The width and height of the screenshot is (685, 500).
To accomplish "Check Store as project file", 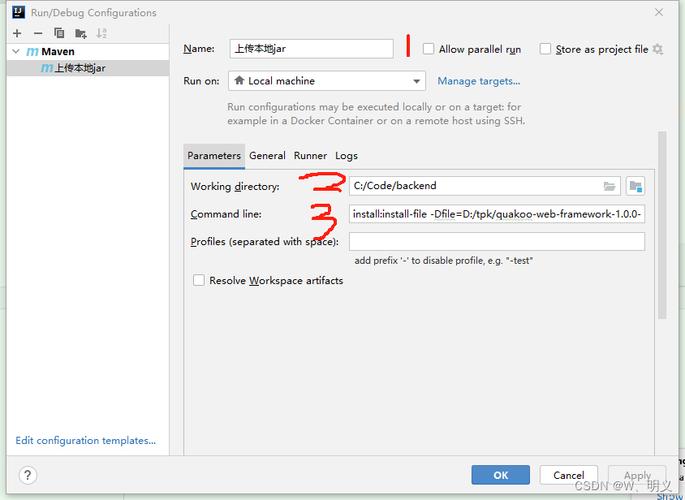I will click(x=545, y=49).
